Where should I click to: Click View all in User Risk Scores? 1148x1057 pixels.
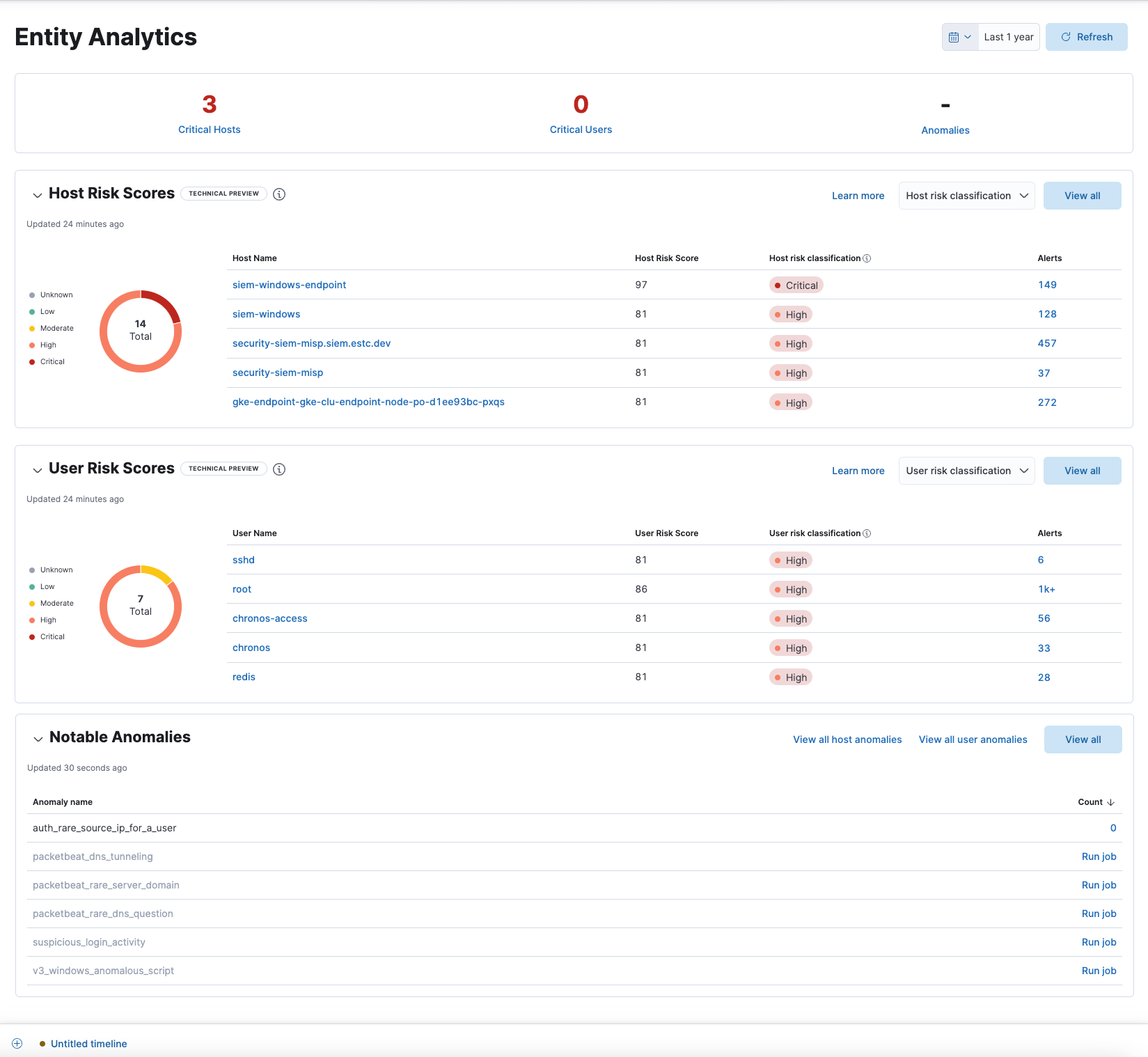(x=1082, y=471)
